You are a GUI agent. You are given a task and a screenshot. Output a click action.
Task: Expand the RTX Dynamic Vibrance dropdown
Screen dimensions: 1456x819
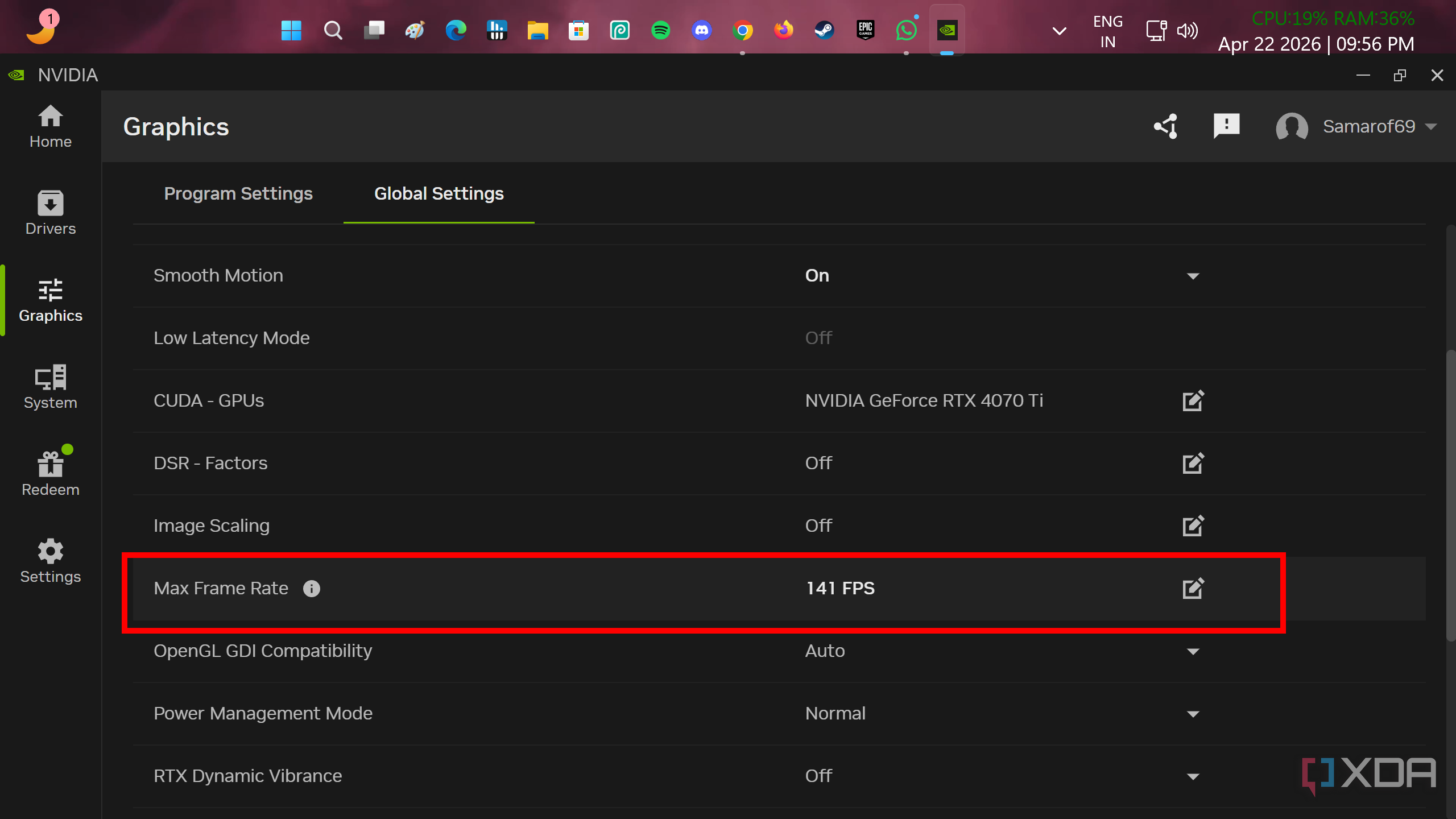[x=1193, y=777]
